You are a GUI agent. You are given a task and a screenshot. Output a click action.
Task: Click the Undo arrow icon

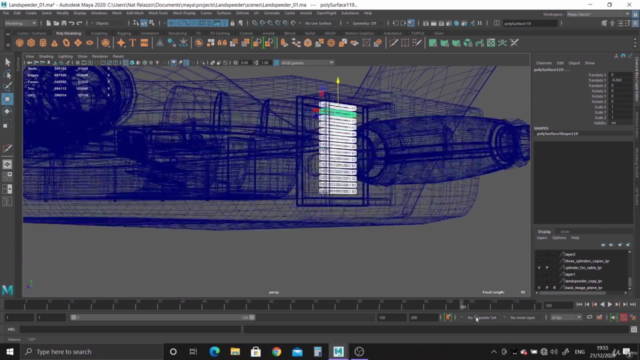[71, 23]
